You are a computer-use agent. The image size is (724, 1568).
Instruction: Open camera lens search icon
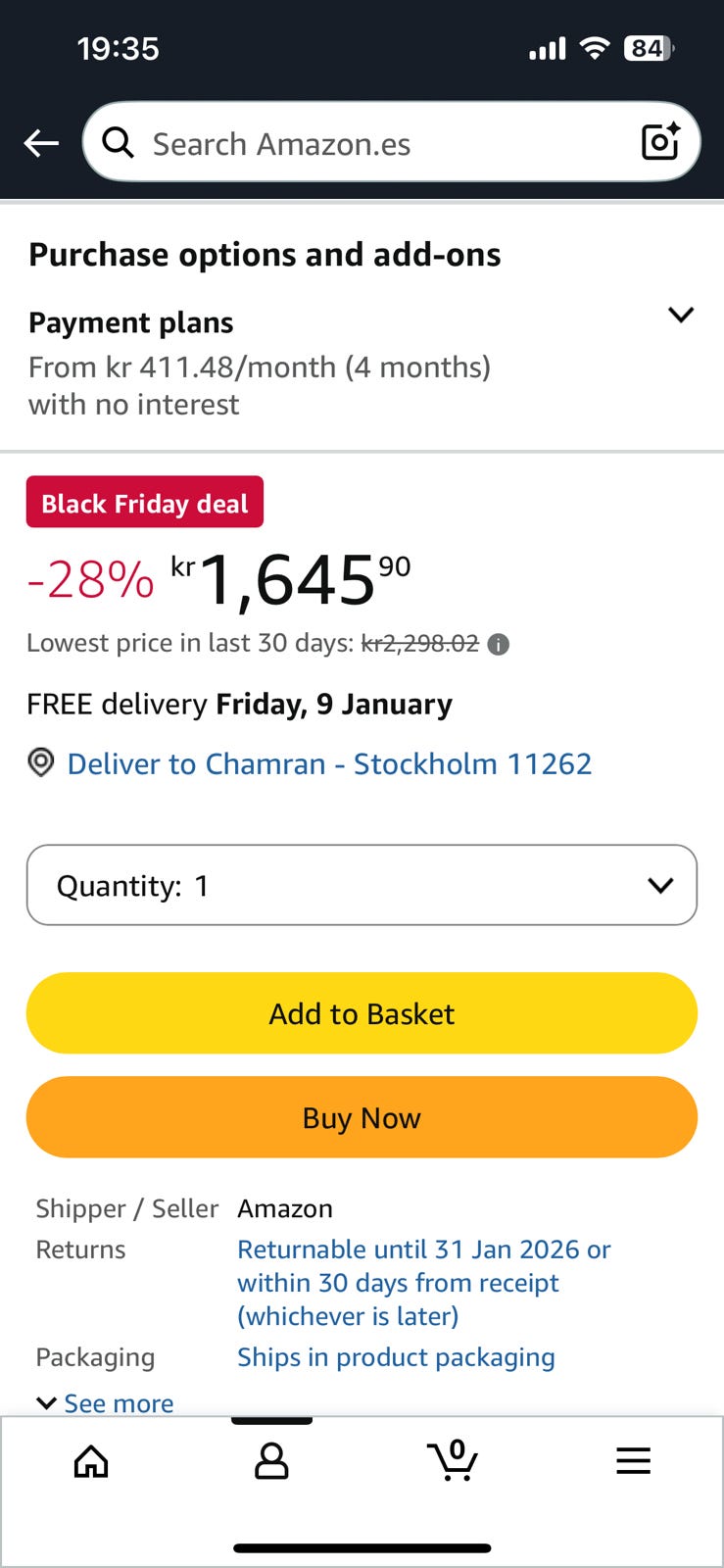(x=660, y=142)
